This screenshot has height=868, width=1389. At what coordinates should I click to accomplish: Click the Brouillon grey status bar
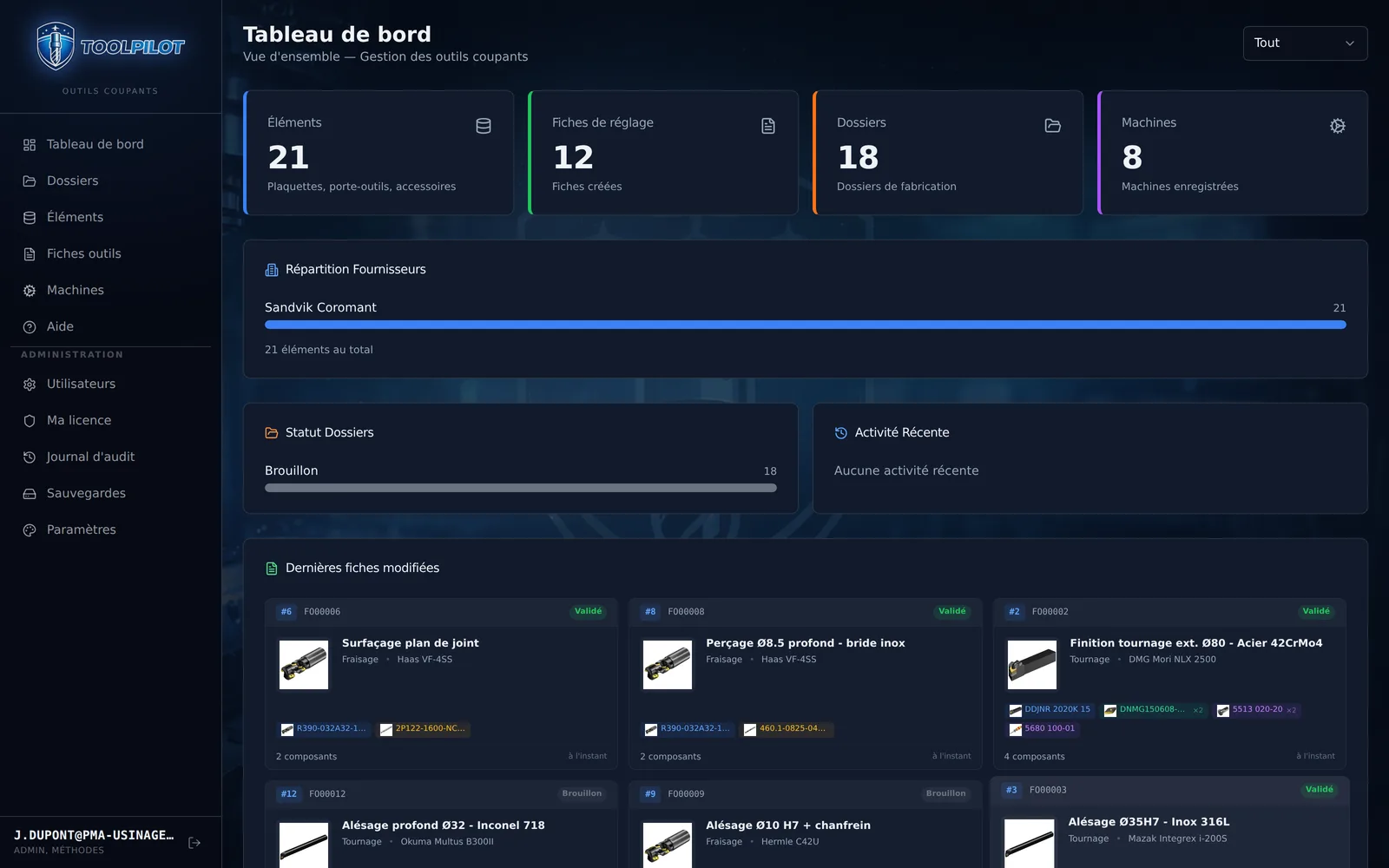520,488
